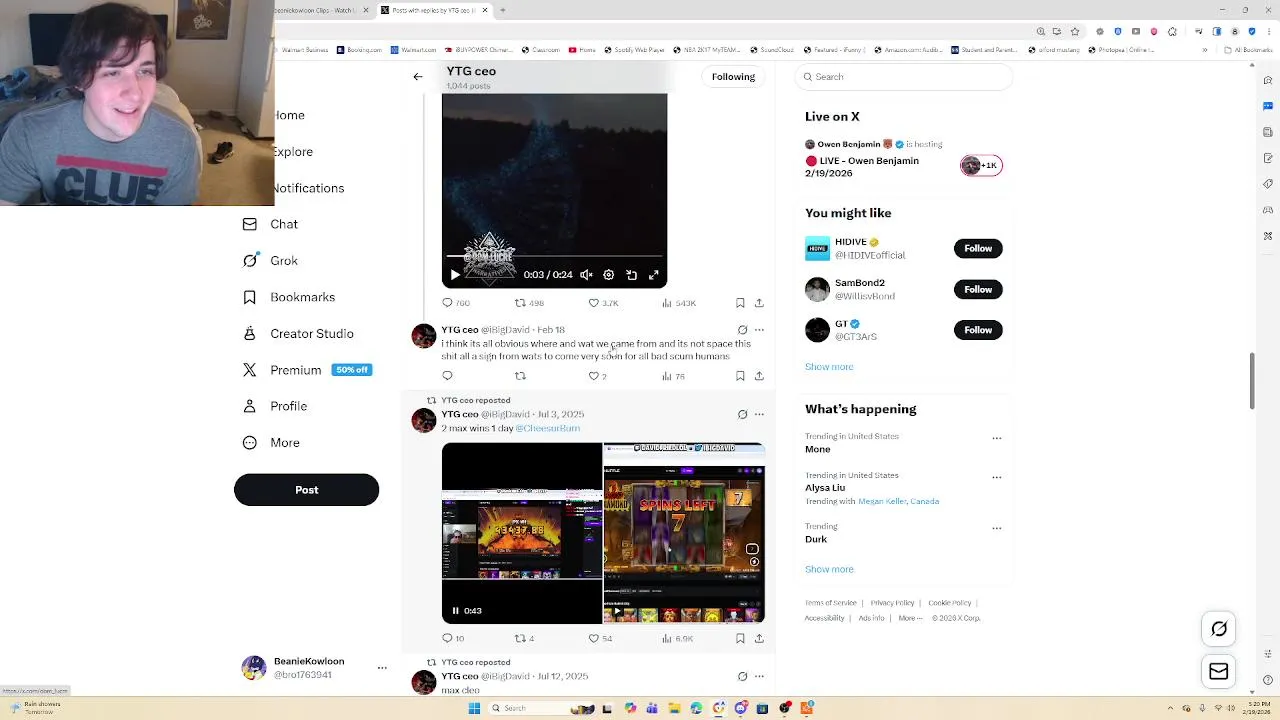Open the floating messages envelope button

tap(1219, 672)
